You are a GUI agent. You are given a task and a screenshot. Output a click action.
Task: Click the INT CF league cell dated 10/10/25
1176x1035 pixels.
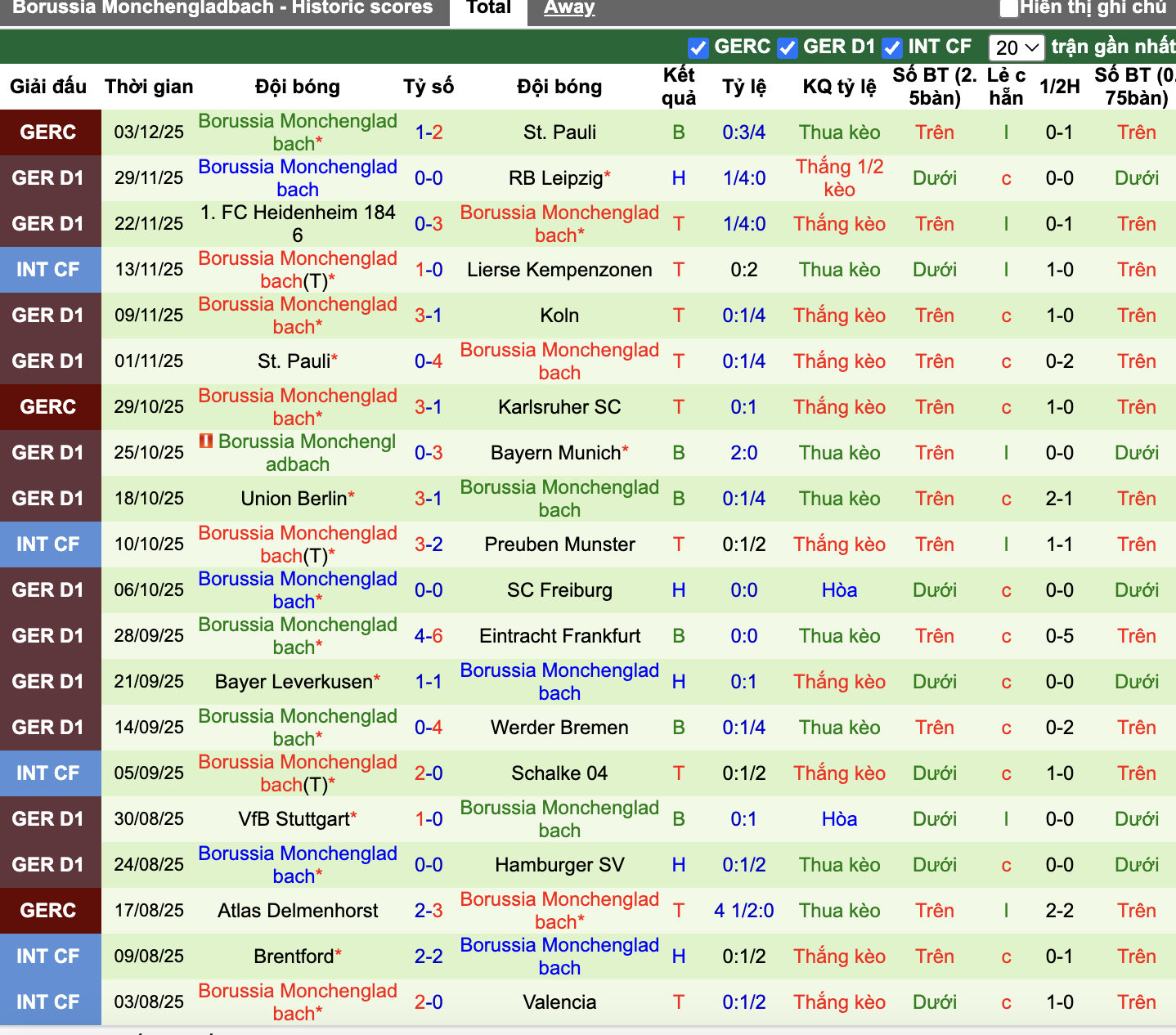click(x=51, y=544)
